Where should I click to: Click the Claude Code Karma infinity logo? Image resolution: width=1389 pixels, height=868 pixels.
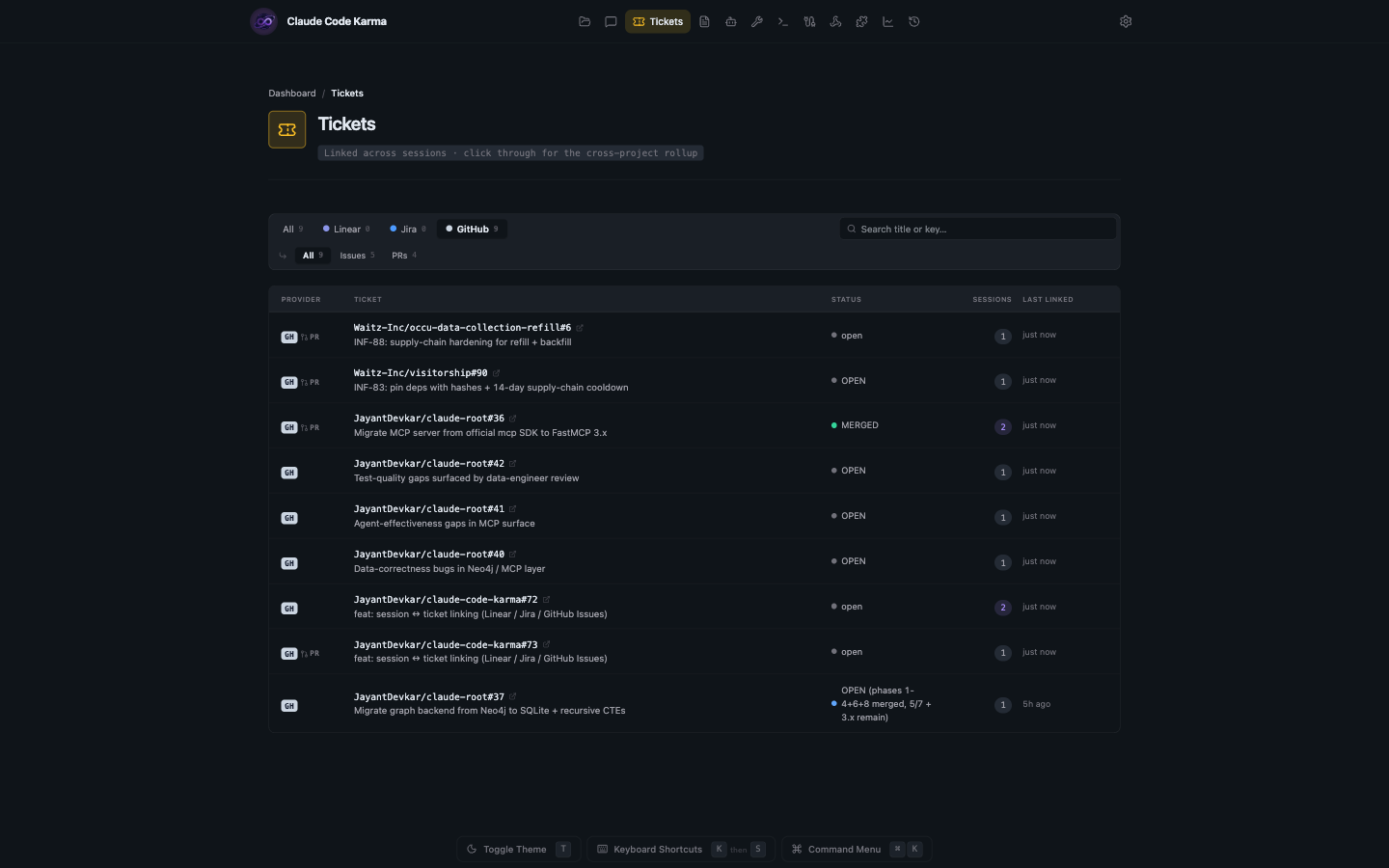[263, 21]
